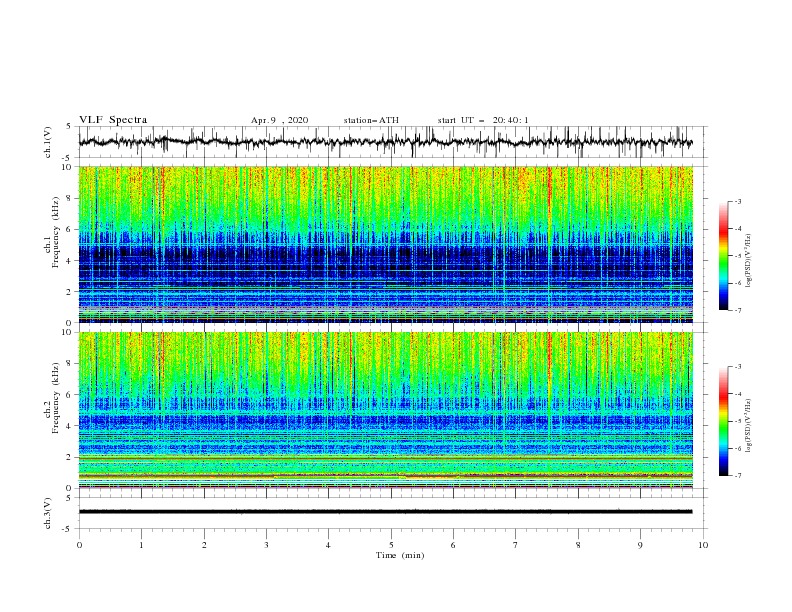
Task: Click the log(PSD) label beside ch.1 colorbar
Action: pyautogui.click(x=749, y=261)
